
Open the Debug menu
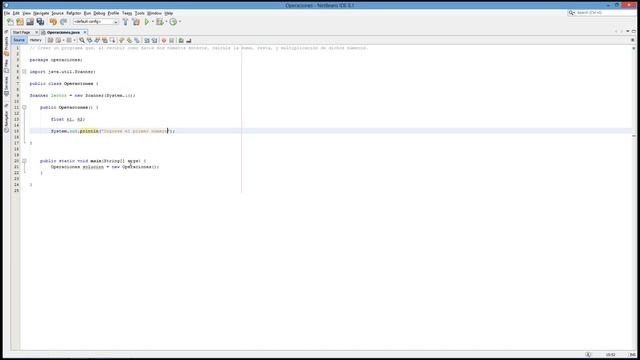[x=99, y=13]
